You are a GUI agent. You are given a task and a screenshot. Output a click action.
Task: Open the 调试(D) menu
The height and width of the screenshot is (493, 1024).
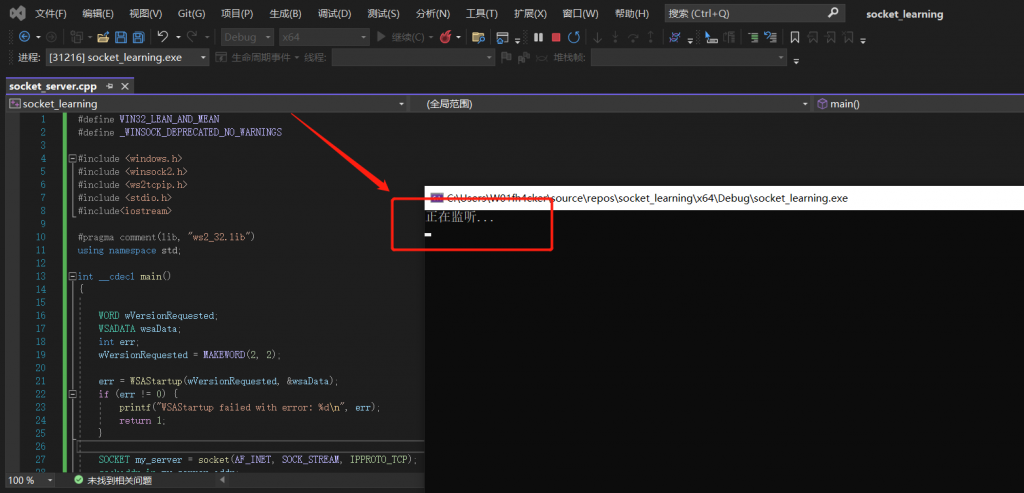tap(334, 14)
